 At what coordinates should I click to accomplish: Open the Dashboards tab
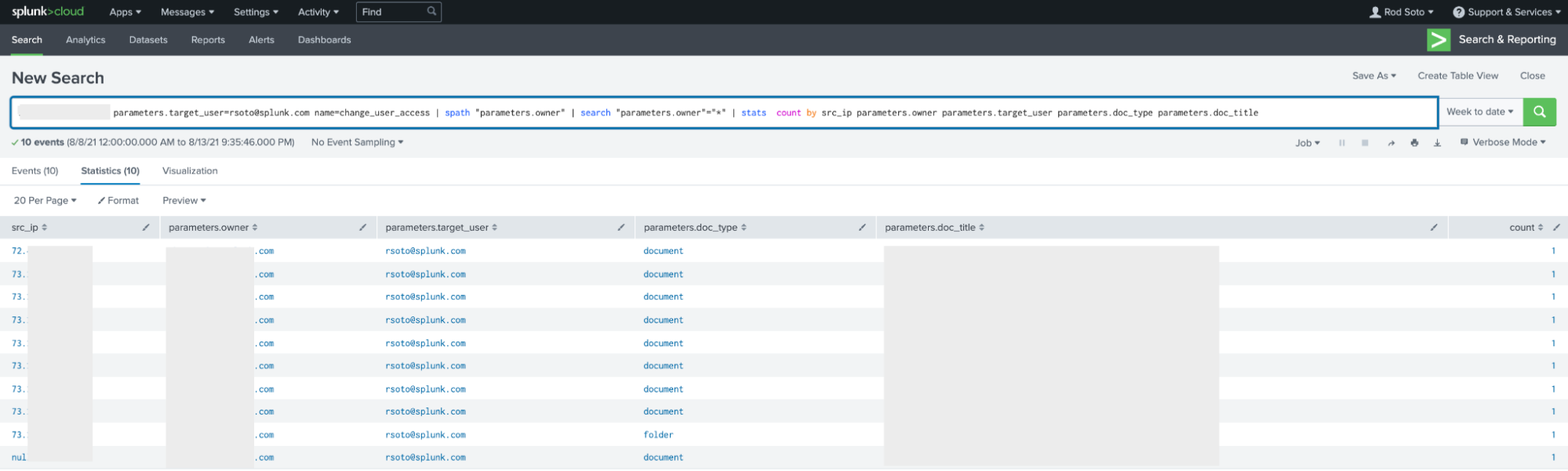coord(324,40)
